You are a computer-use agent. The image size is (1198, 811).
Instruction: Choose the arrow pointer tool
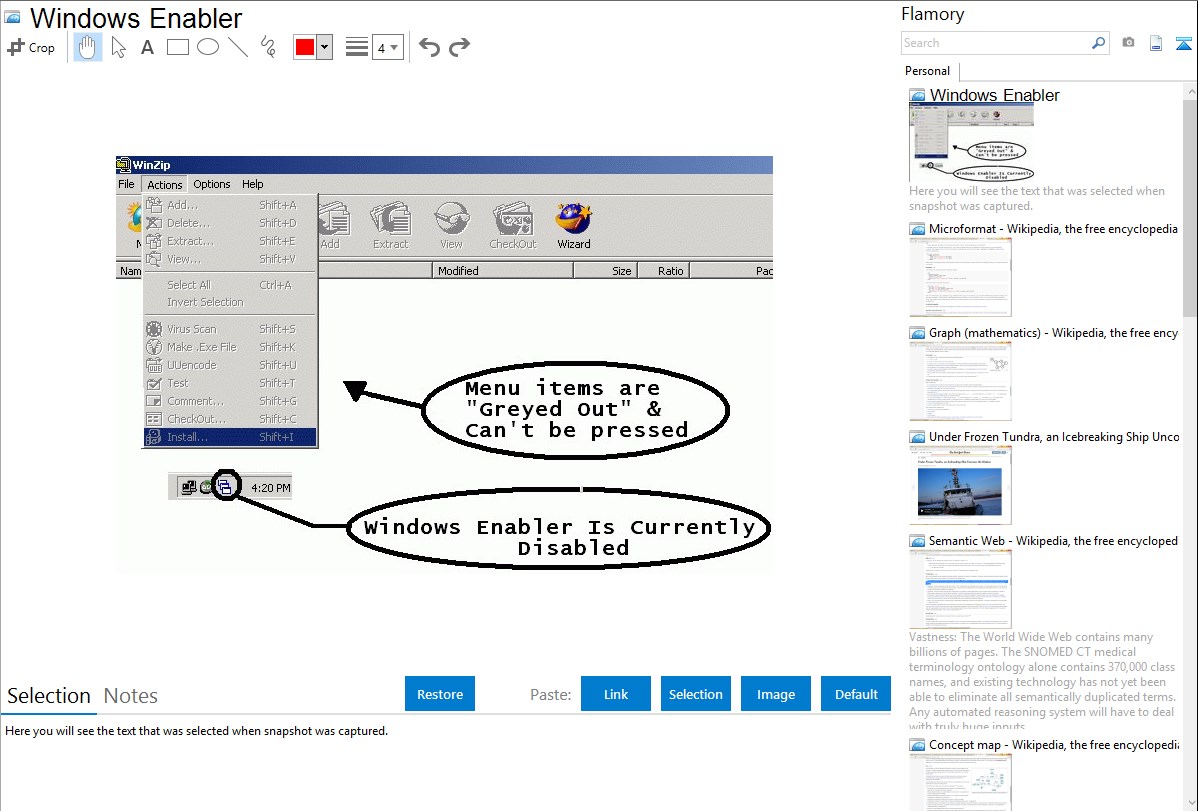point(118,47)
